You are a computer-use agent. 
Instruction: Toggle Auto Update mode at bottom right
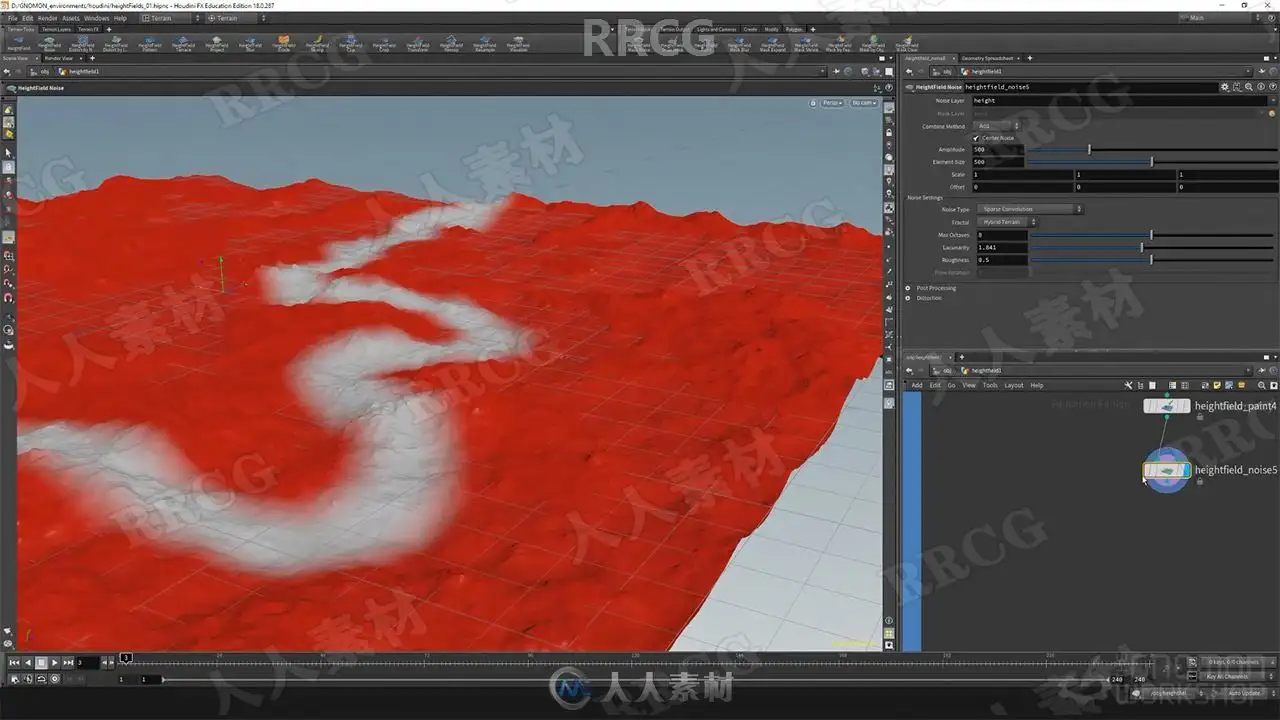click(1245, 692)
